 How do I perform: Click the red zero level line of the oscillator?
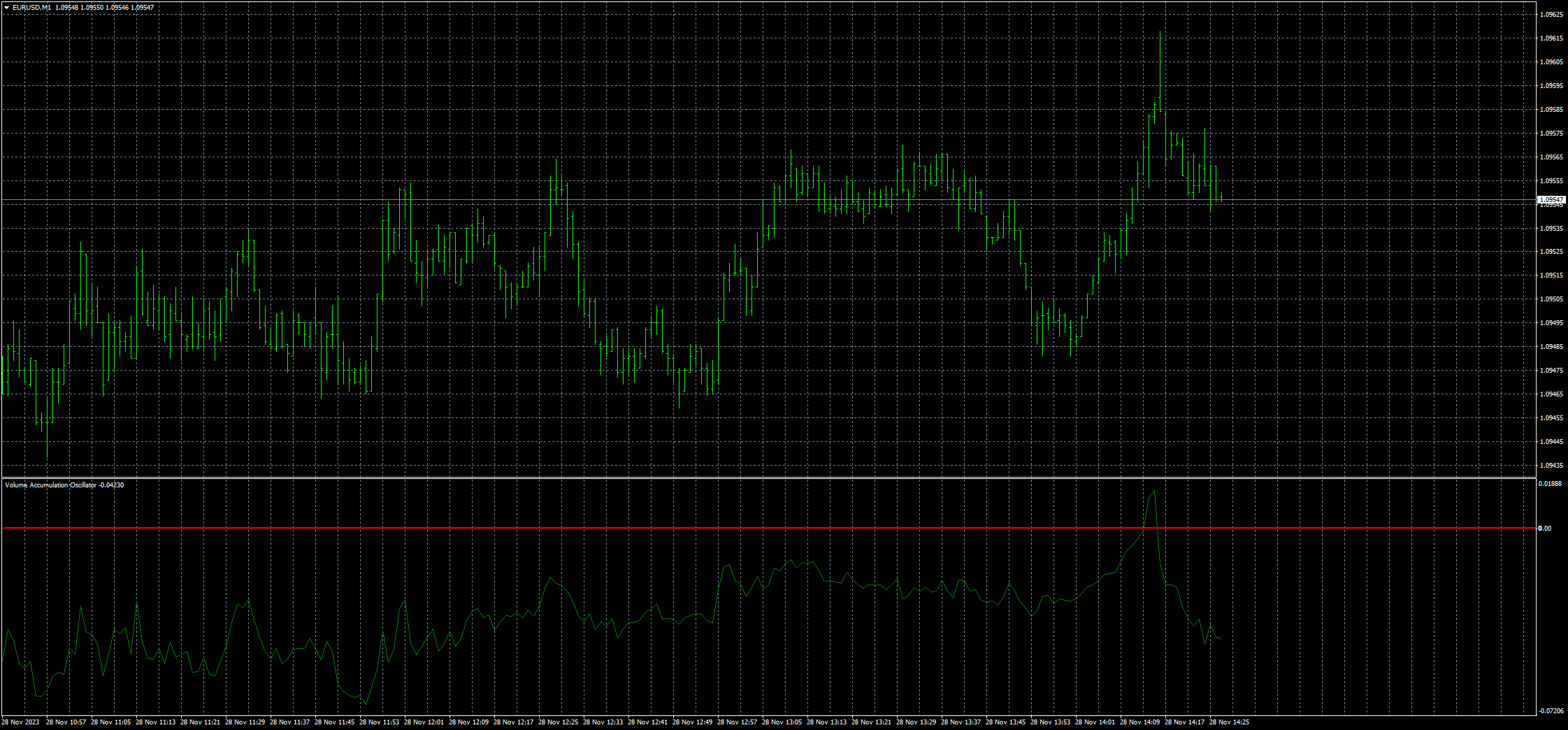coord(769,528)
